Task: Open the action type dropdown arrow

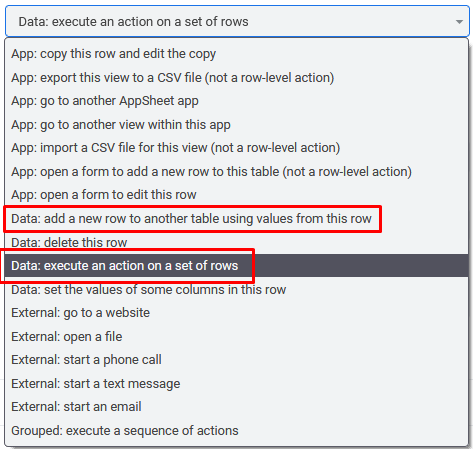Action: point(459,22)
